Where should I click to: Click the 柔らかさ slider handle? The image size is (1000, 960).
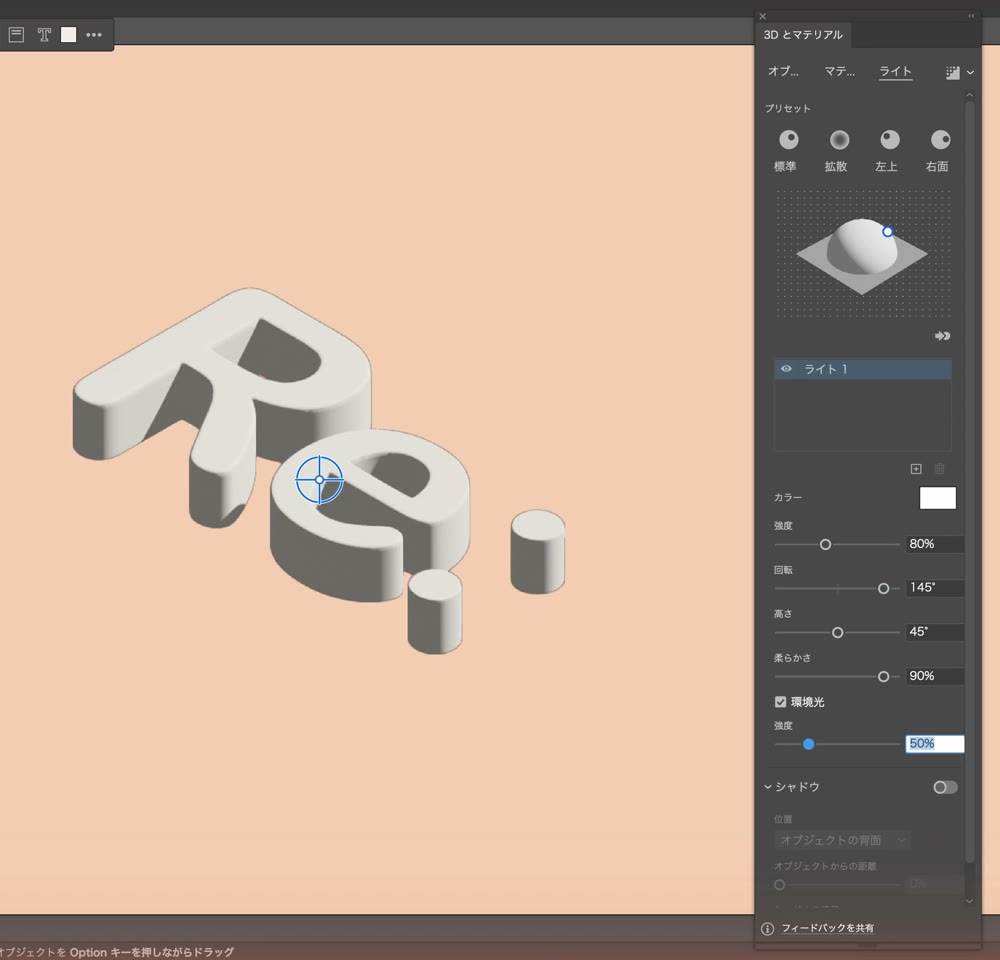(883, 677)
